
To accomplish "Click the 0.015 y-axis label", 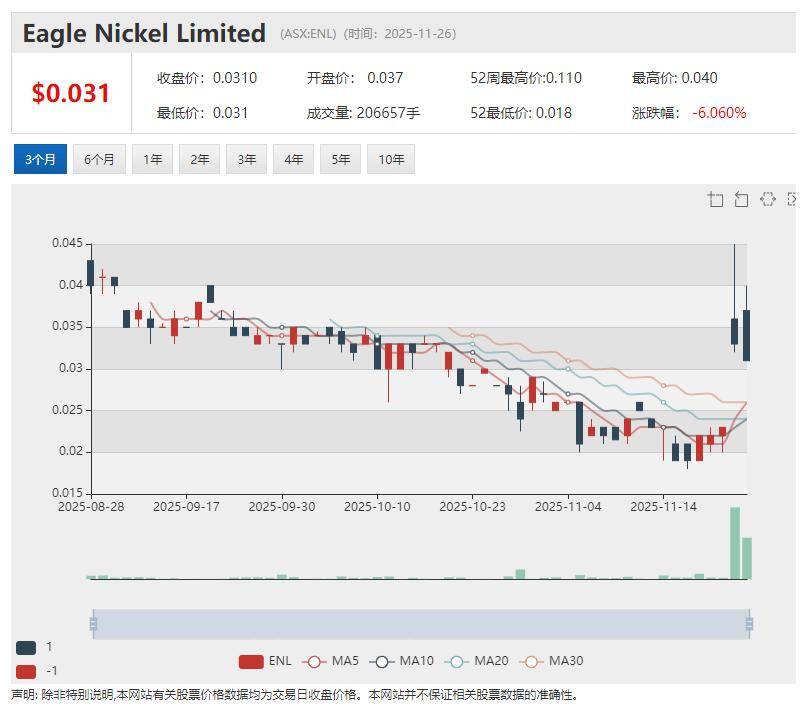I will point(67,493).
